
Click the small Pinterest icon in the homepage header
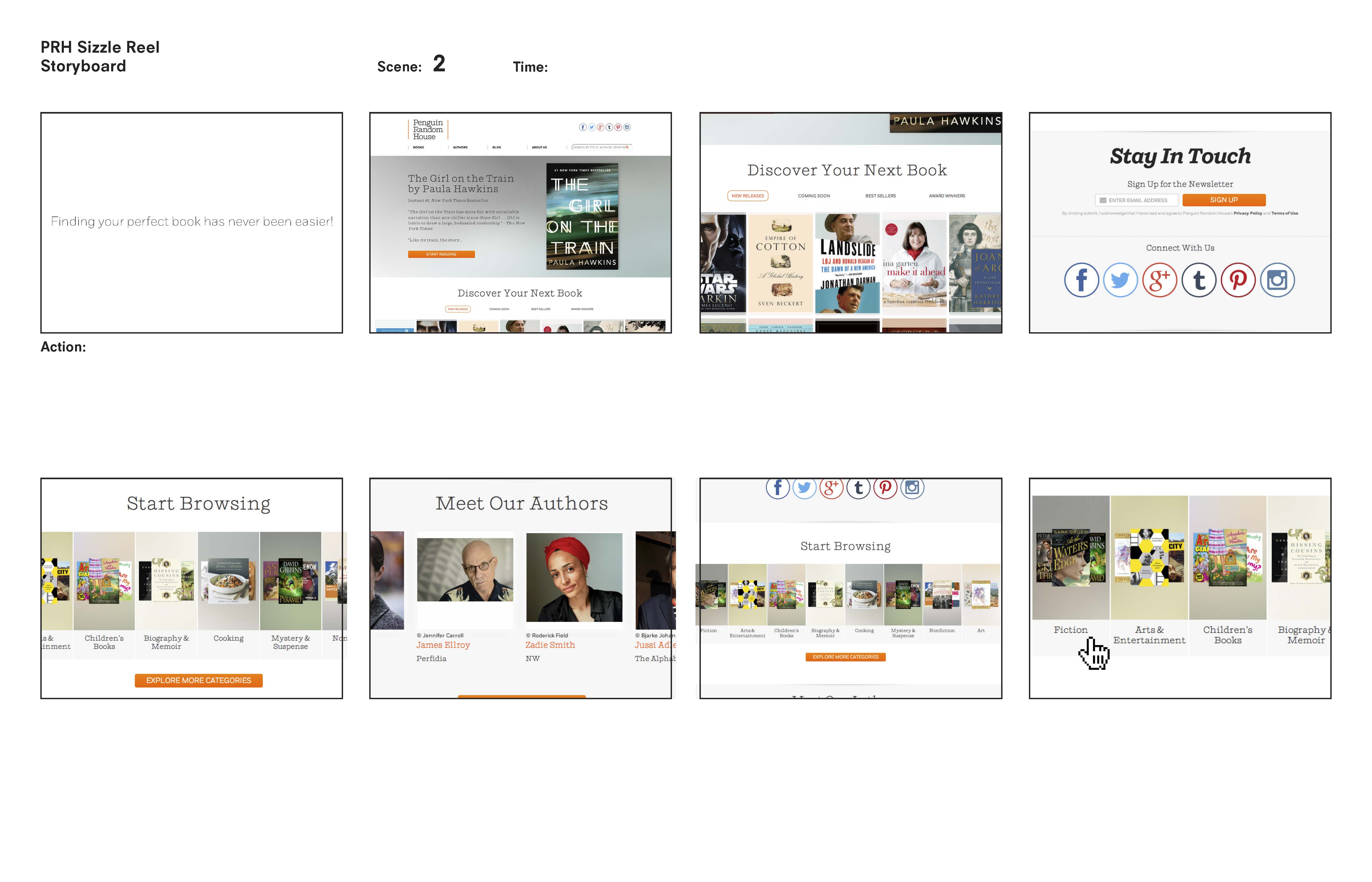point(618,127)
